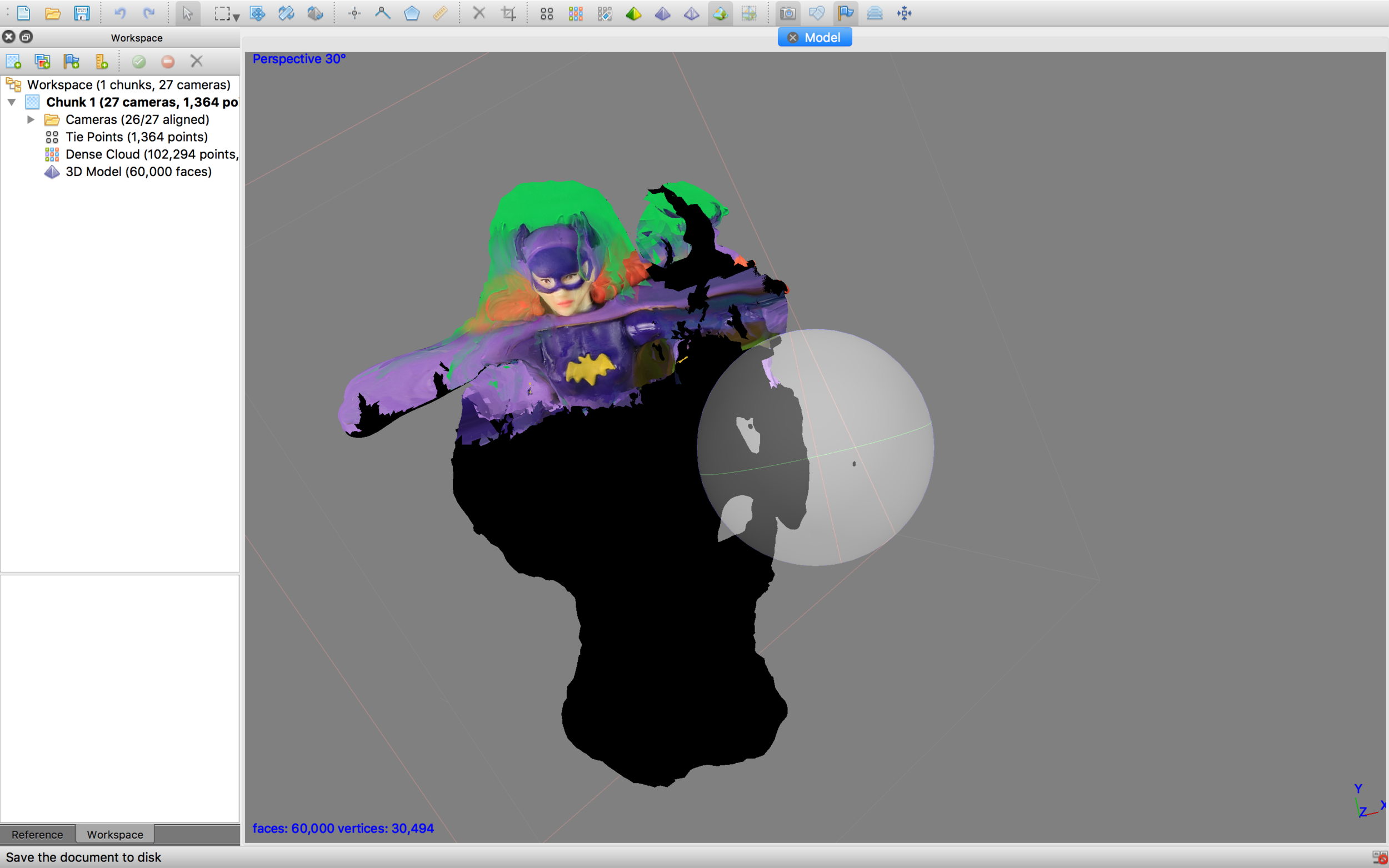
Task: Collapse the Chunk 1 tree node
Action: point(12,102)
